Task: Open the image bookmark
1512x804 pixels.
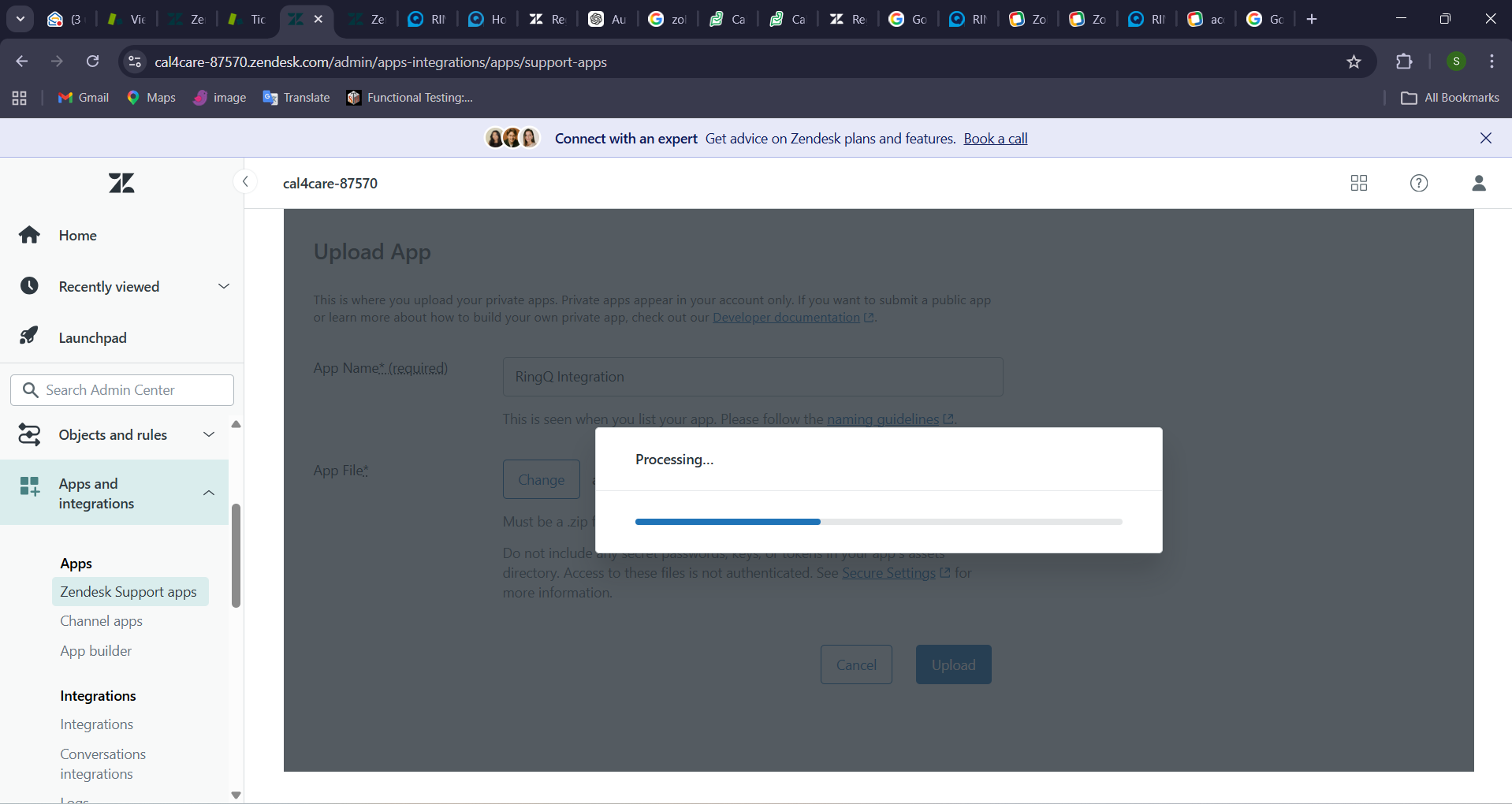Action: (220, 98)
